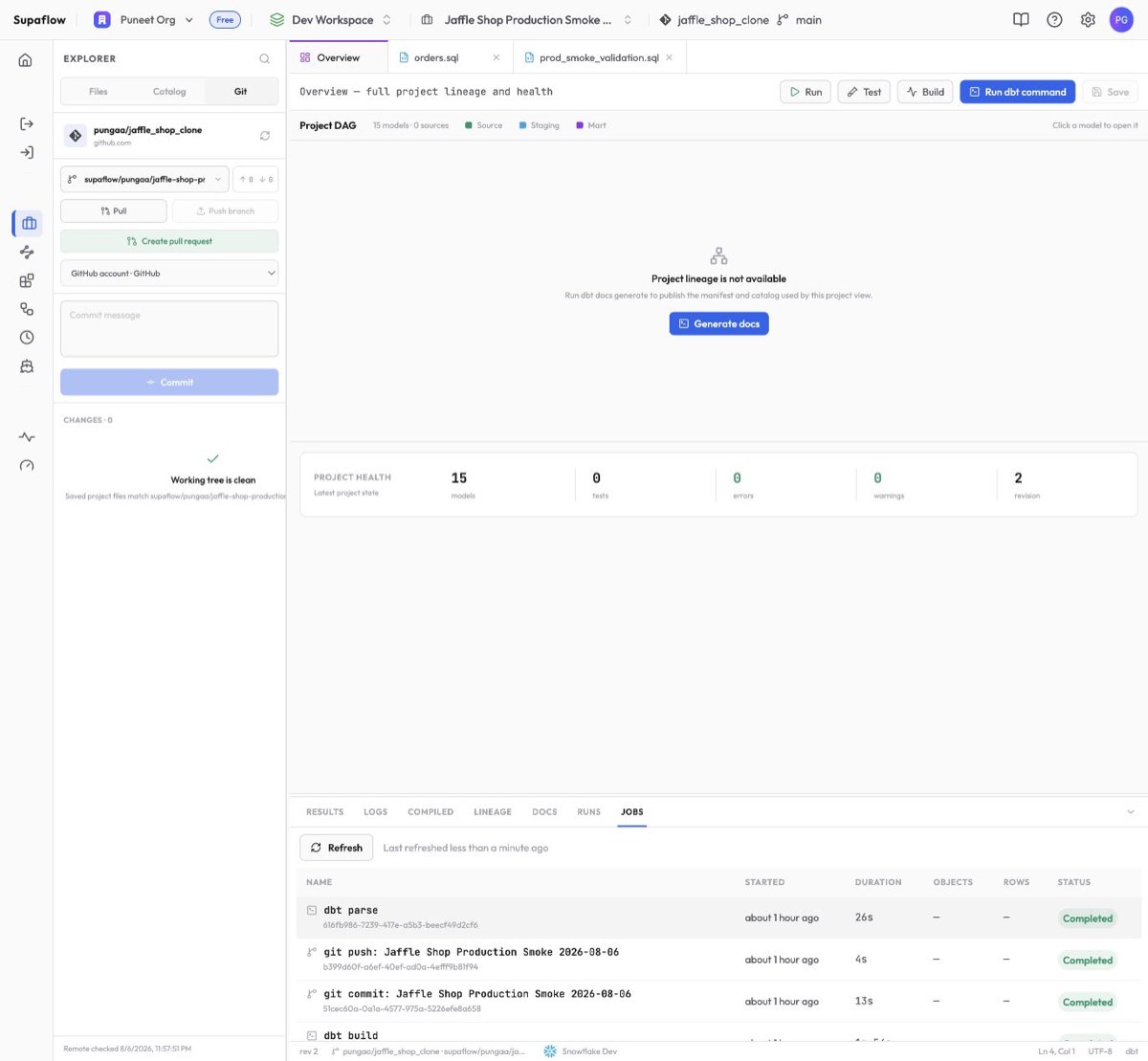
Task: Focus the Commit message field
Action: point(169,329)
